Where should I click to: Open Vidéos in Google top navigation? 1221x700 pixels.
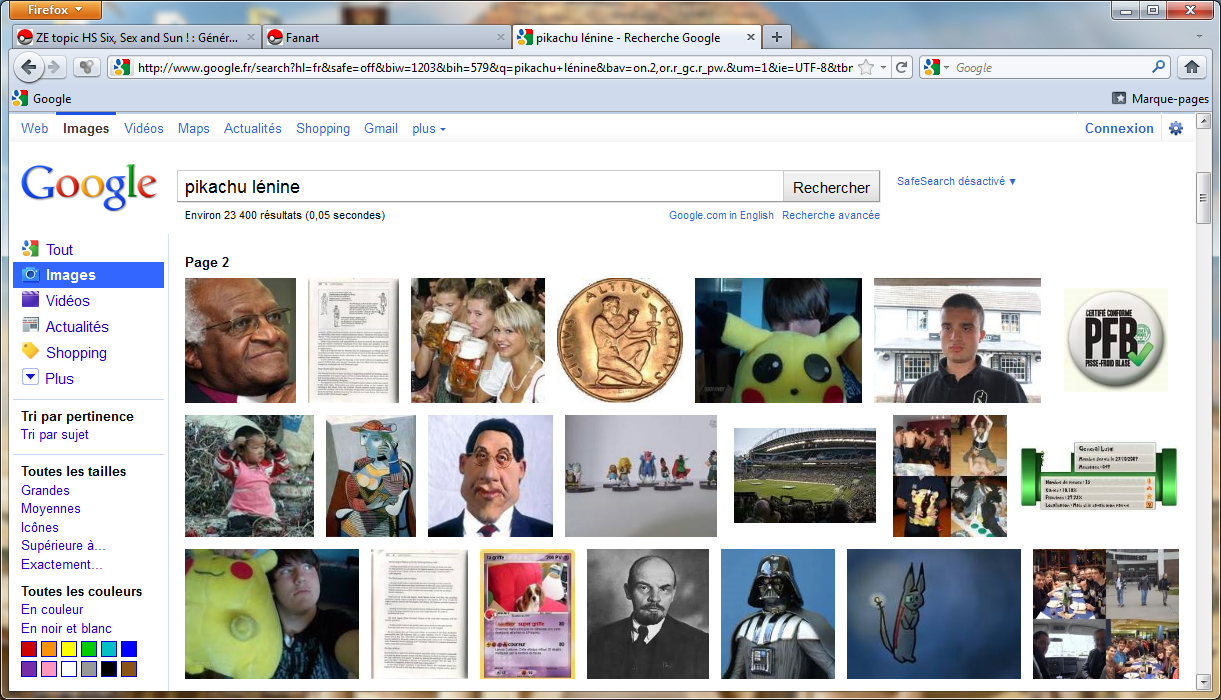pos(144,128)
